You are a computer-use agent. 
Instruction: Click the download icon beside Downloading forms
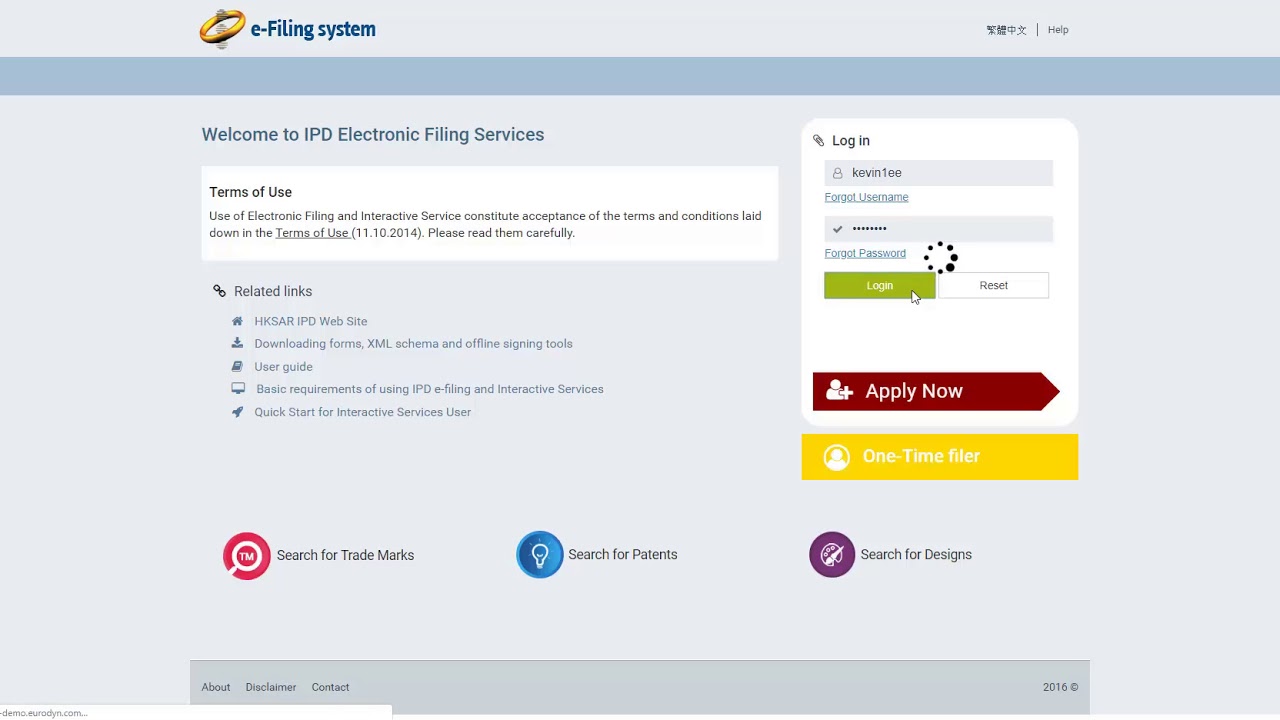click(237, 343)
